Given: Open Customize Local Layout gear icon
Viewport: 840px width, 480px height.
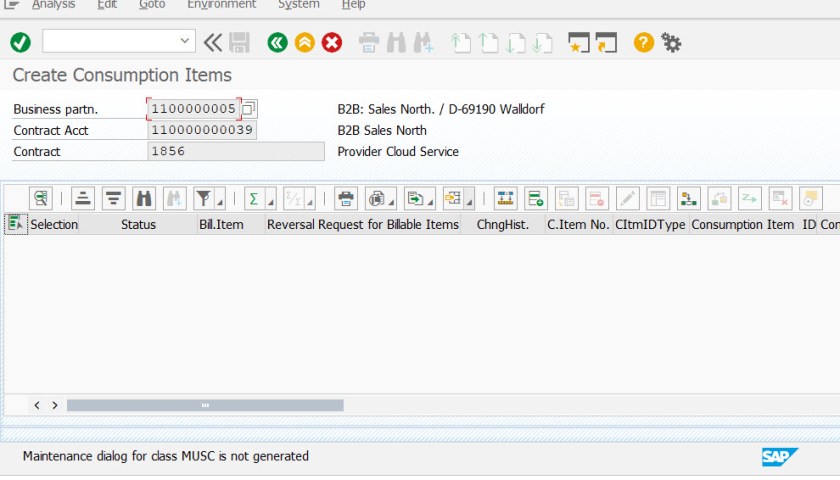Looking at the screenshot, I should click(x=671, y=42).
